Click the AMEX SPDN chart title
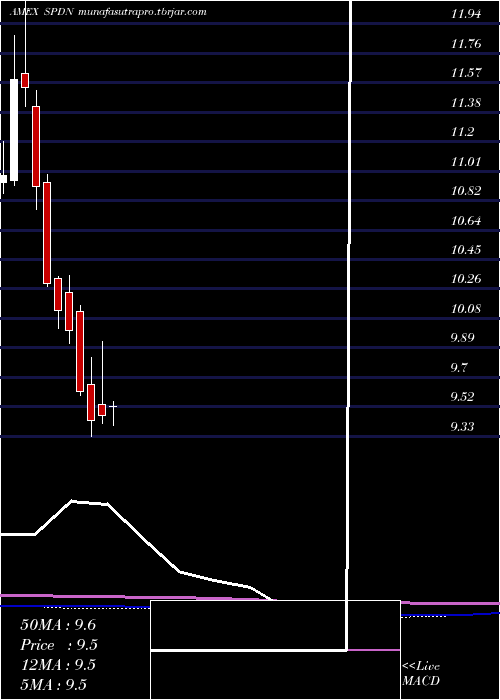The image size is (500, 700). (108, 12)
